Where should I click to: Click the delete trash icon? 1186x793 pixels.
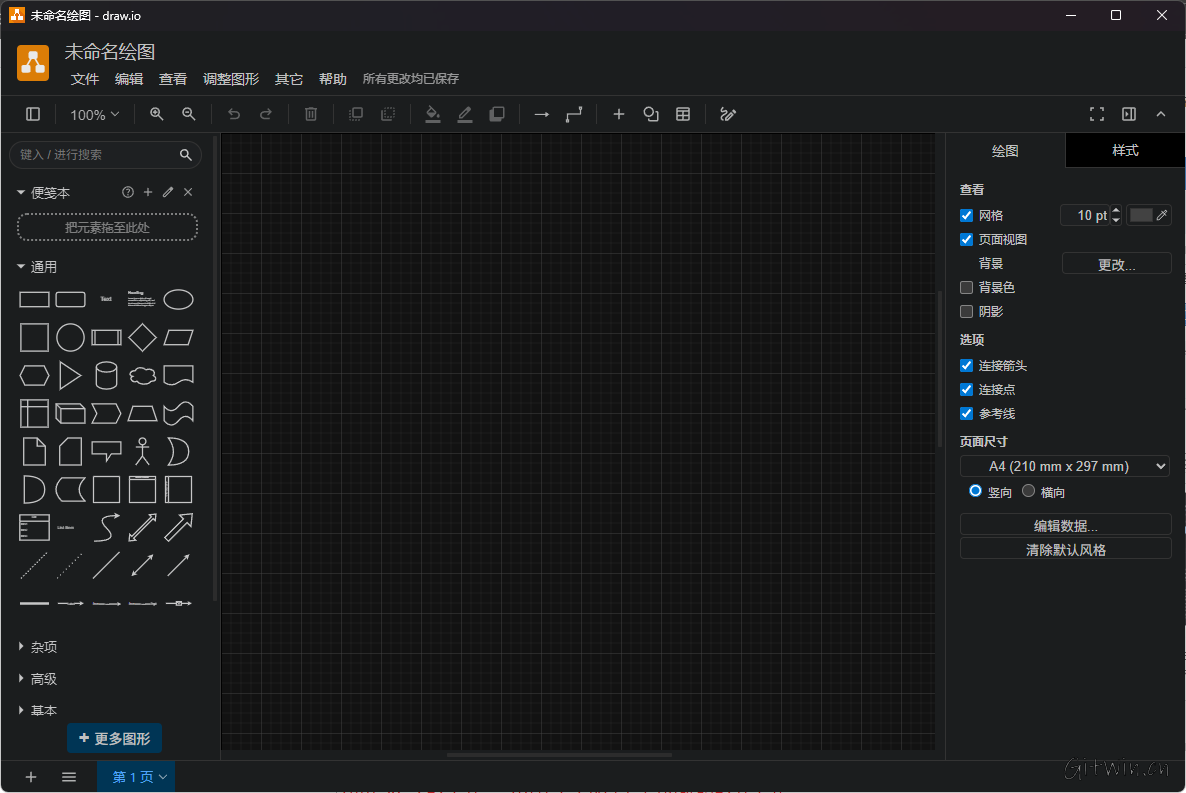pos(311,114)
